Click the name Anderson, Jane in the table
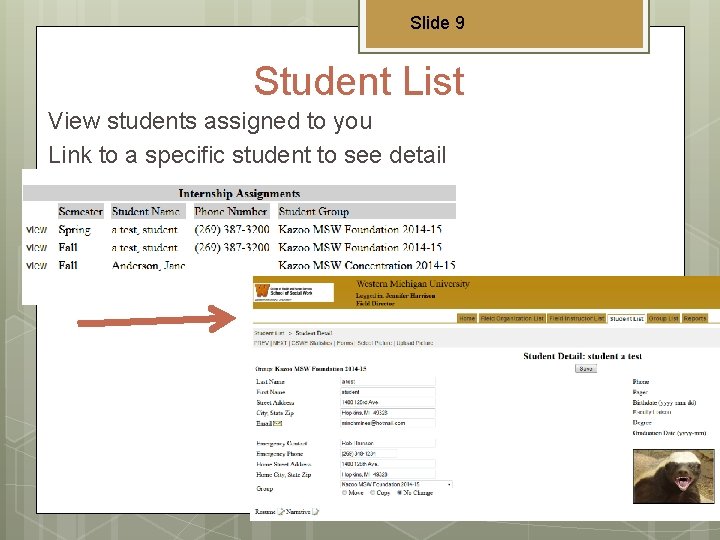Image resolution: width=720 pixels, height=540 pixels. pyautogui.click(x=148, y=265)
